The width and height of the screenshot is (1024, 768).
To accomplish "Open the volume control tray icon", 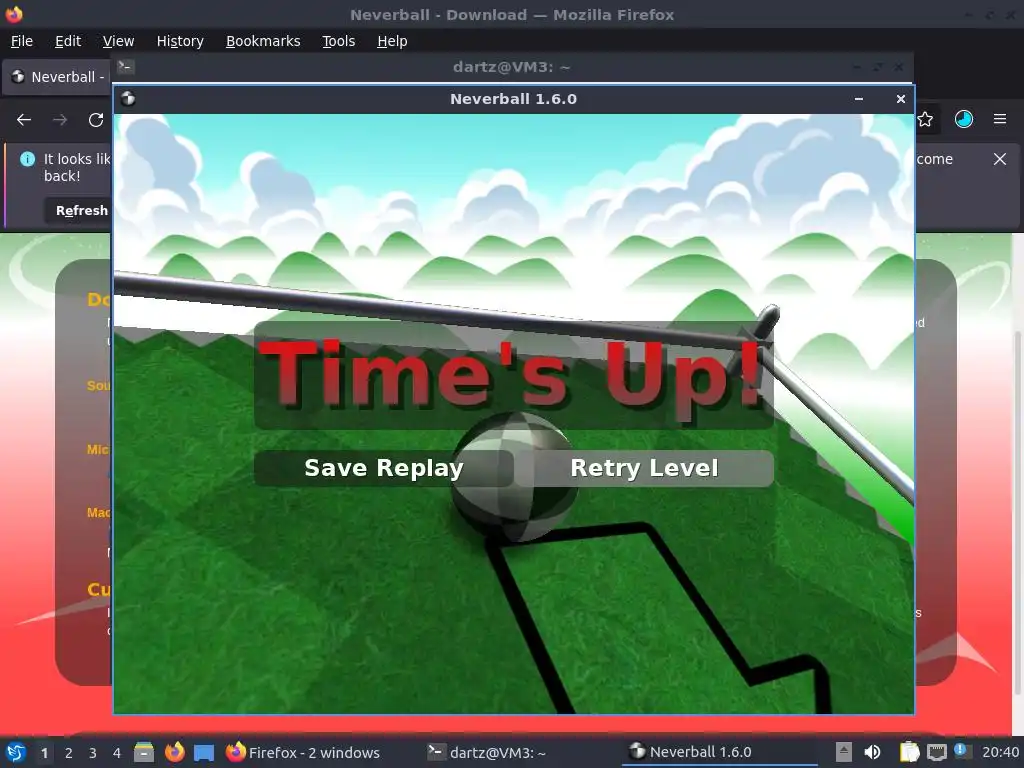I will (x=872, y=752).
